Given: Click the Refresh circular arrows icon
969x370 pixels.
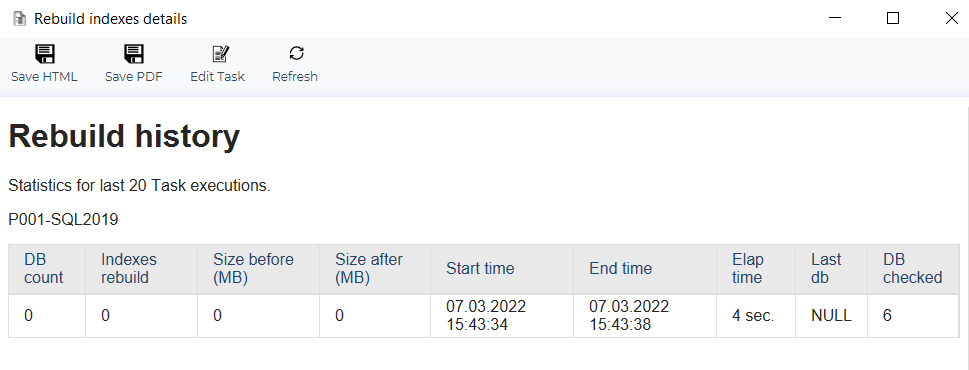Looking at the screenshot, I should pos(297,54).
